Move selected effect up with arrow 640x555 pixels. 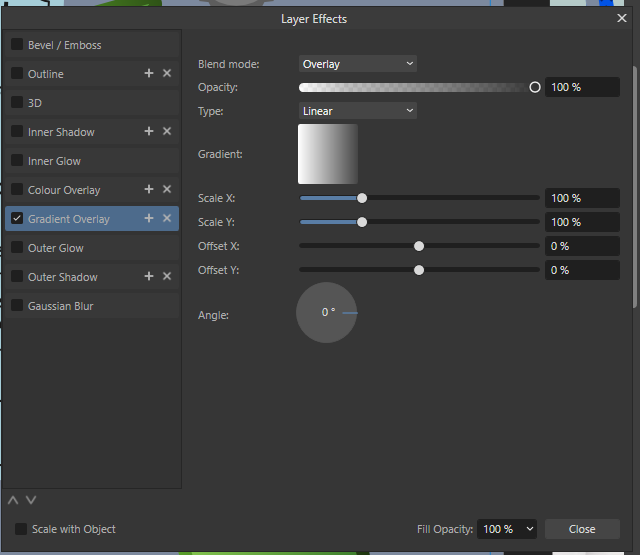[x=13, y=500]
